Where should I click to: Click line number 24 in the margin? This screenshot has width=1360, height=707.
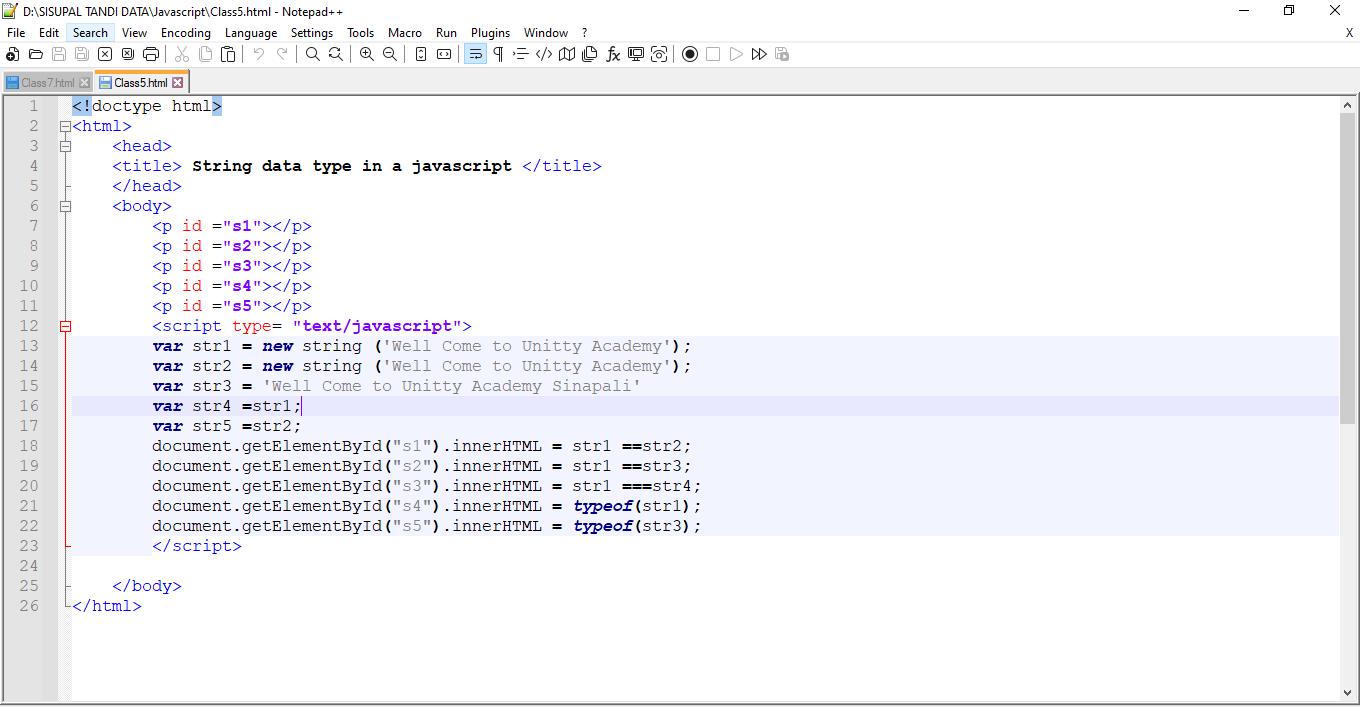(x=30, y=566)
